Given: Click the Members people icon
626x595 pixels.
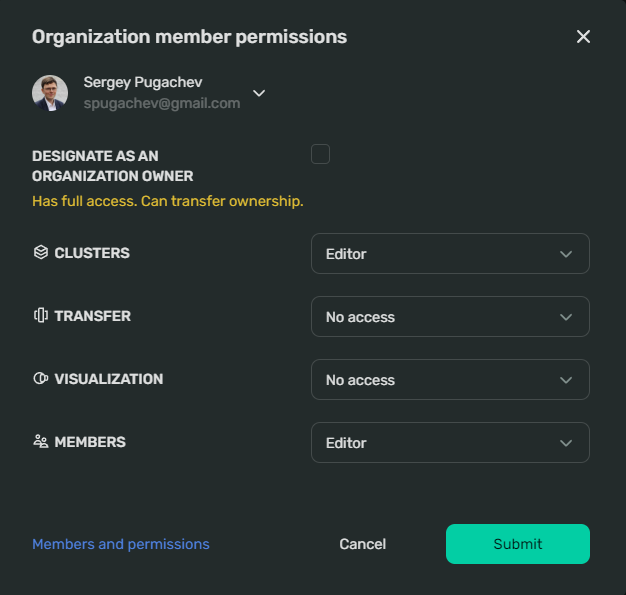Looking at the screenshot, I should (41, 441).
